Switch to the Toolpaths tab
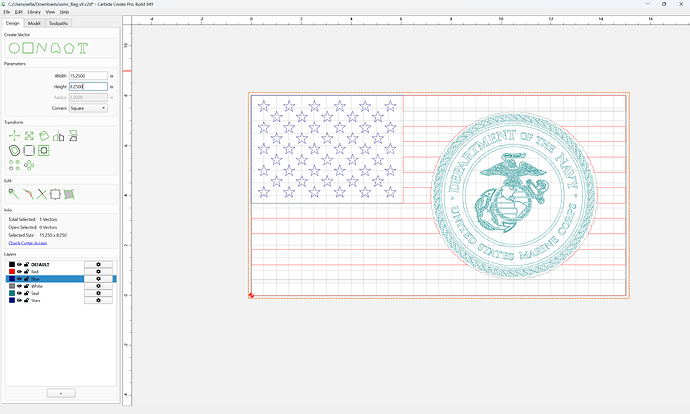 [x=58, y=23]
